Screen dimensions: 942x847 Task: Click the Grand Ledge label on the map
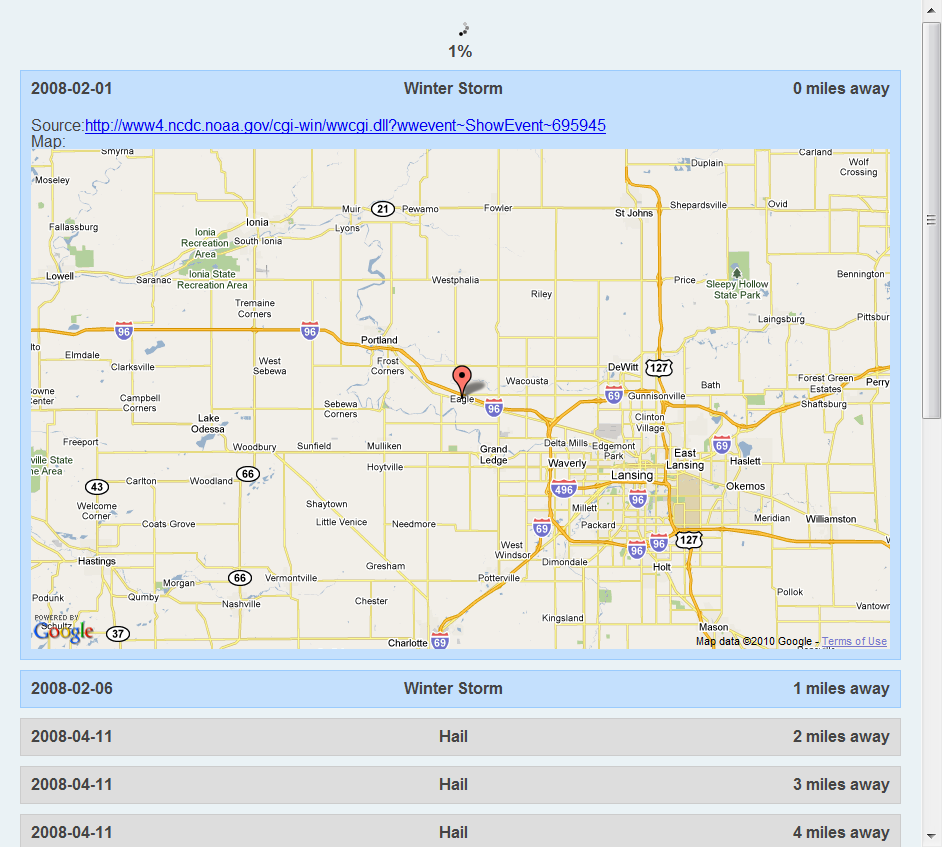pyautogui.click(x=494, y=455)
